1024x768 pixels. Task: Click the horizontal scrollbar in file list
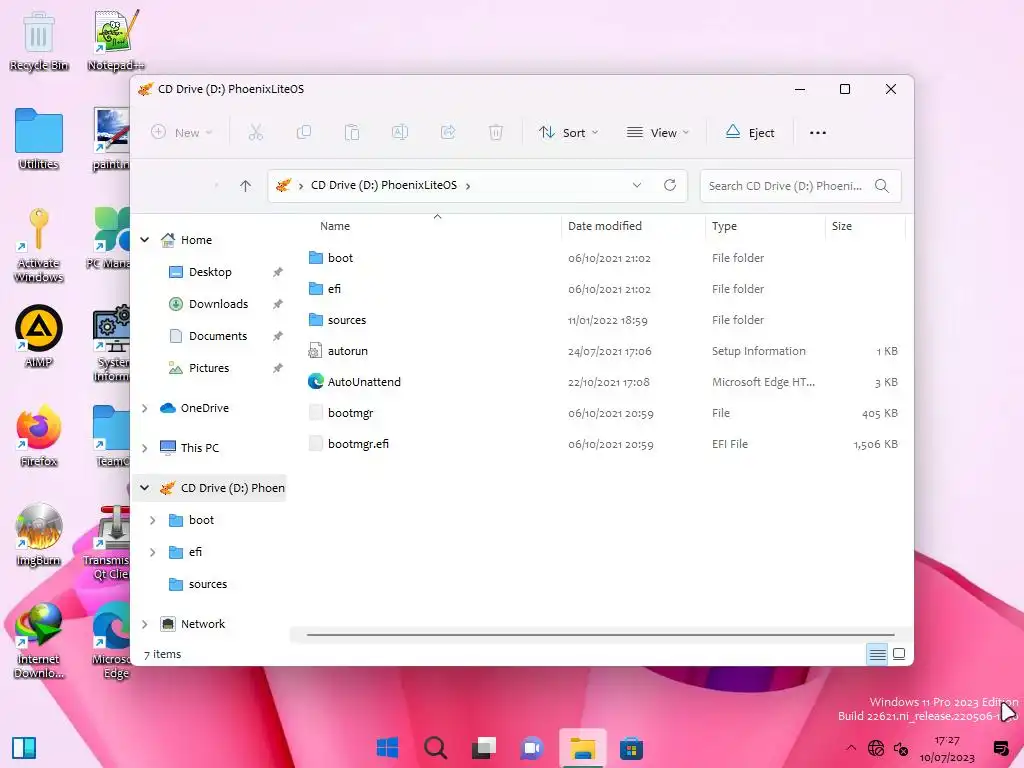click(600, 634)
